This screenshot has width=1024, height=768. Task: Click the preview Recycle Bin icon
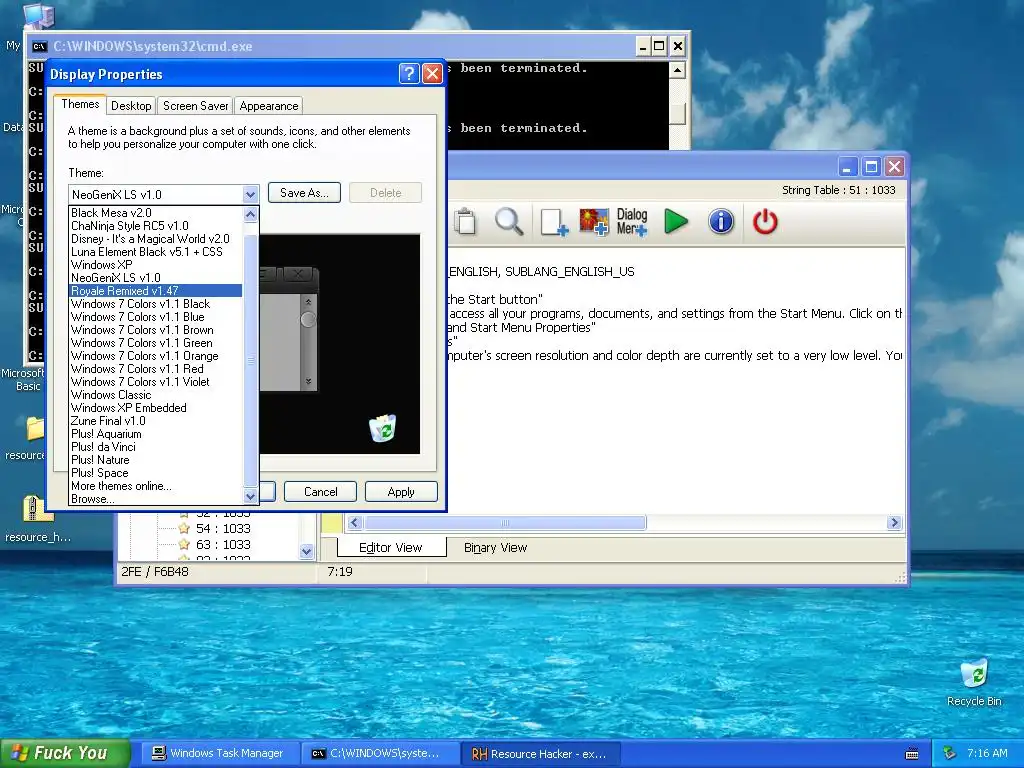click(383, 428)
